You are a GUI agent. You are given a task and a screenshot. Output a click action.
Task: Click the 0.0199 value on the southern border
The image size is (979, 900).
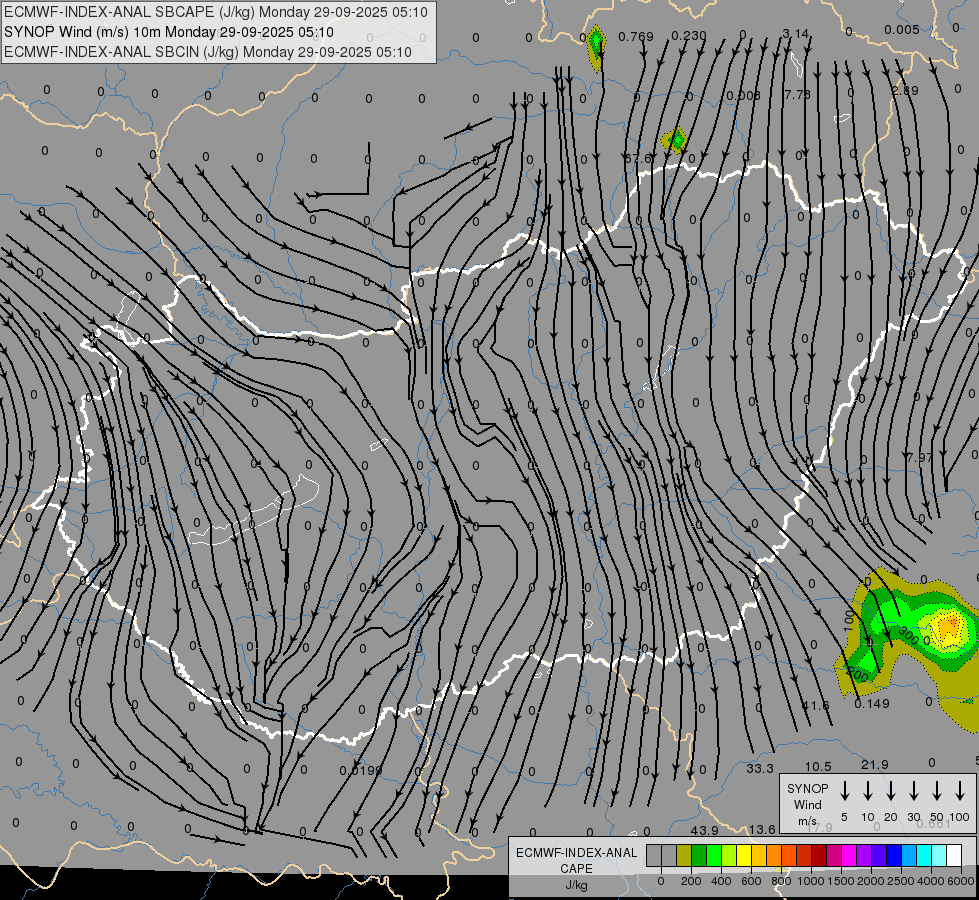360,771
